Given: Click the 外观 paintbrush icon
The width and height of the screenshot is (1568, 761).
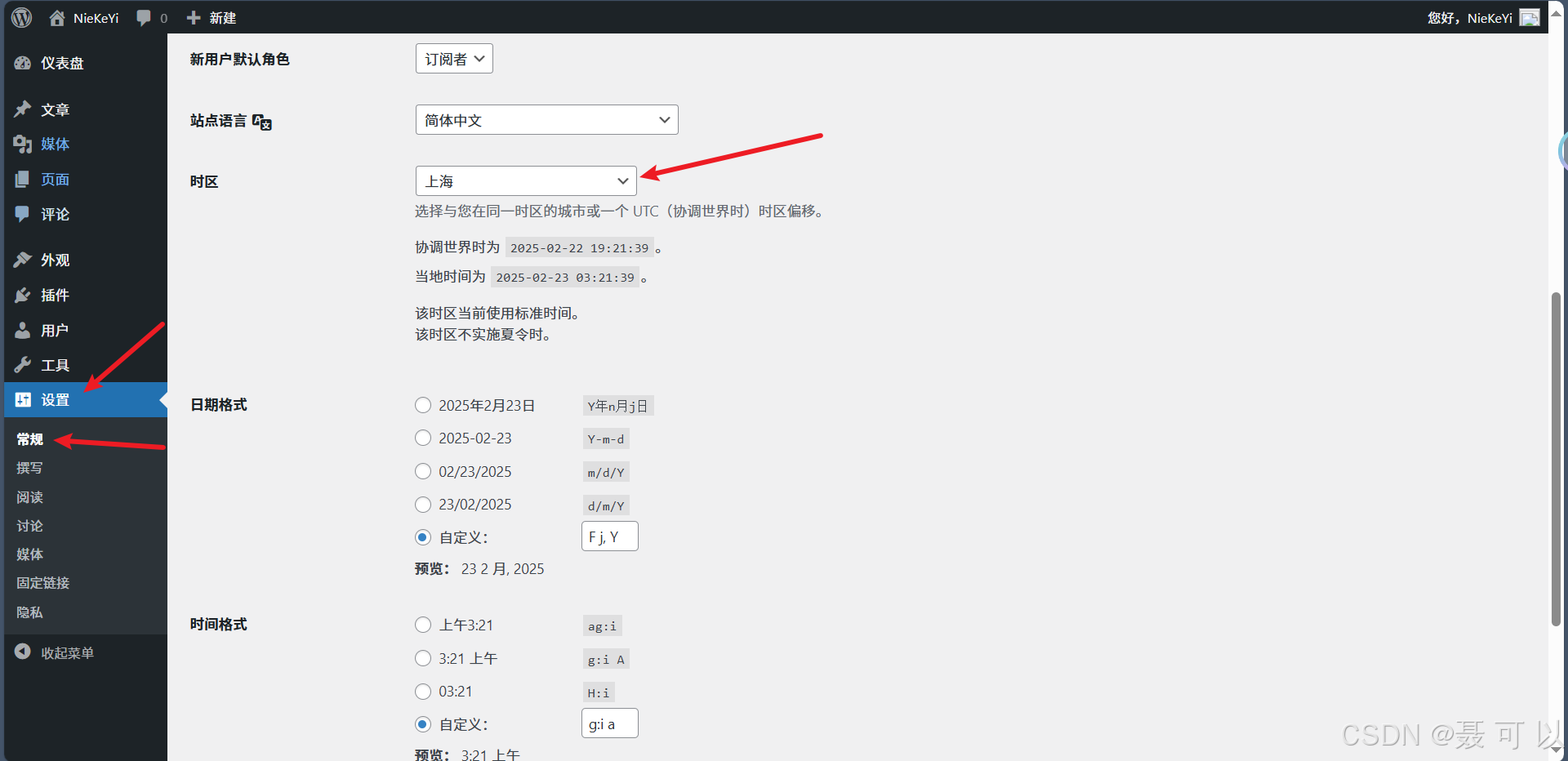Looking at the screenshot, I should click(x=23, y=260).
